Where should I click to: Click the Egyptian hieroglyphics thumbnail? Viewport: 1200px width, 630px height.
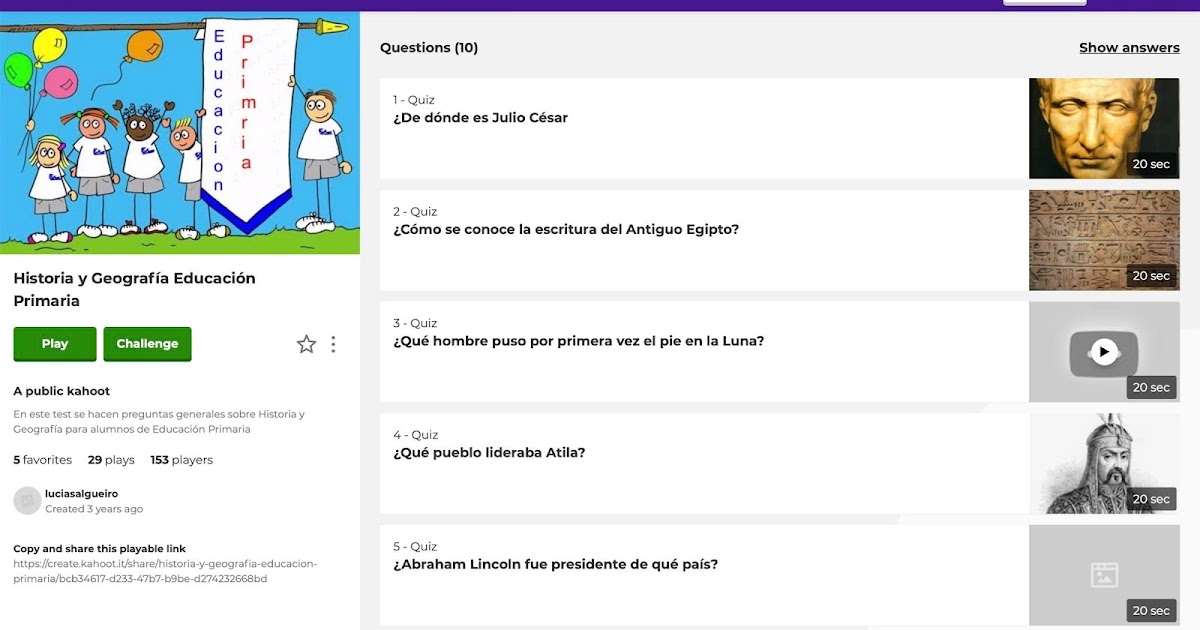(1103, 239)
